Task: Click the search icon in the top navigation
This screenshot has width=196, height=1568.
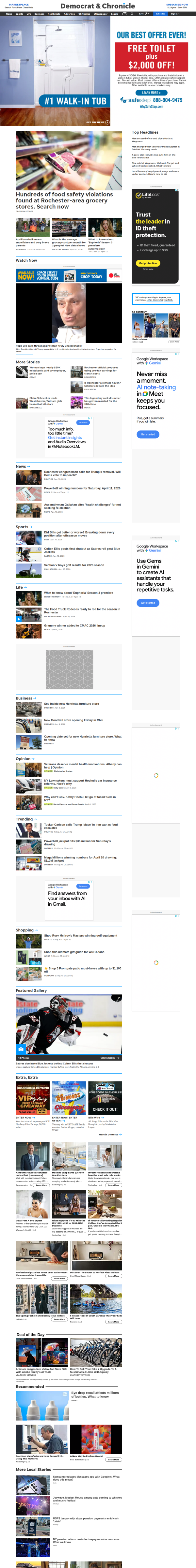Action: click(133, 13)
